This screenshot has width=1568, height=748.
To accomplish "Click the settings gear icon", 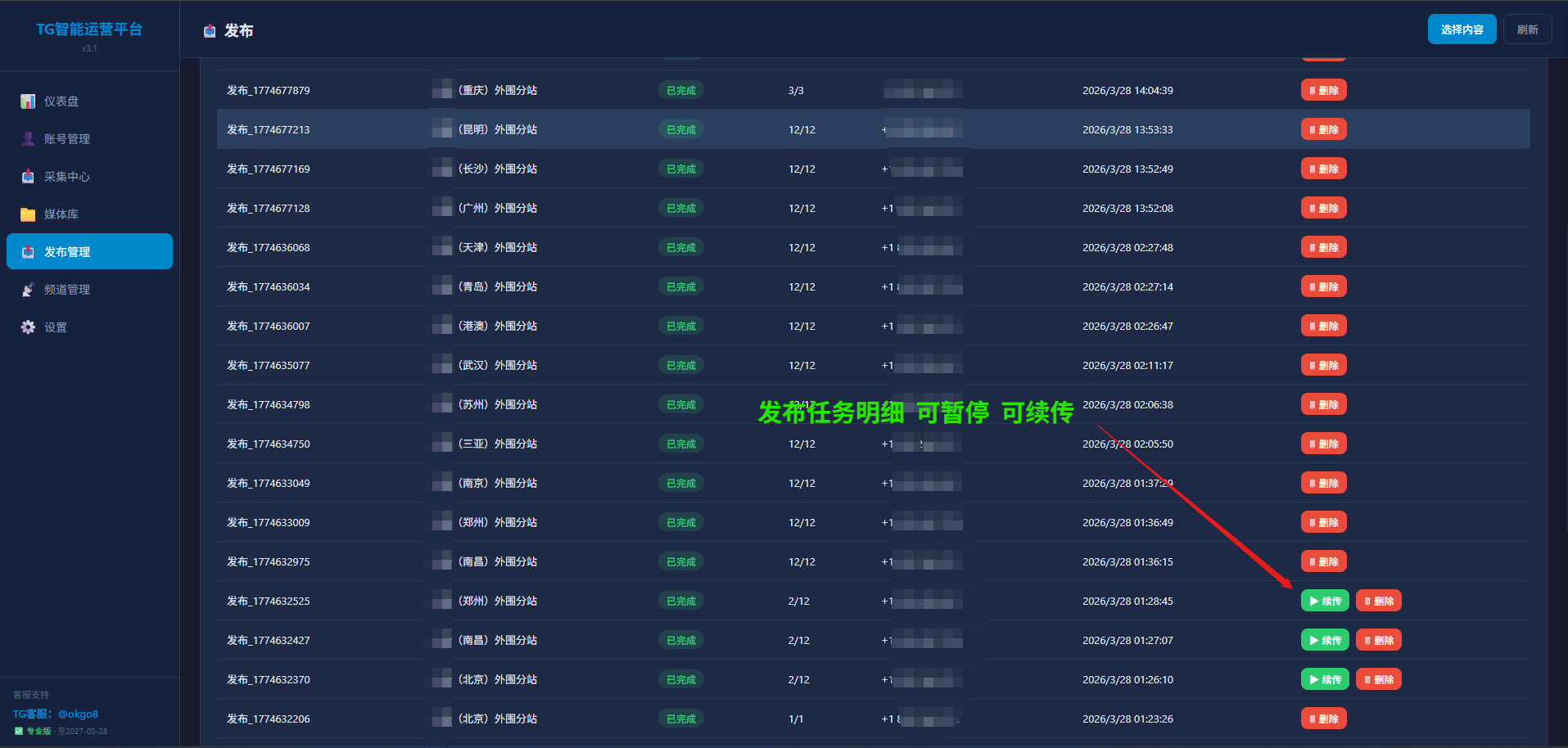I will [28, 327].
